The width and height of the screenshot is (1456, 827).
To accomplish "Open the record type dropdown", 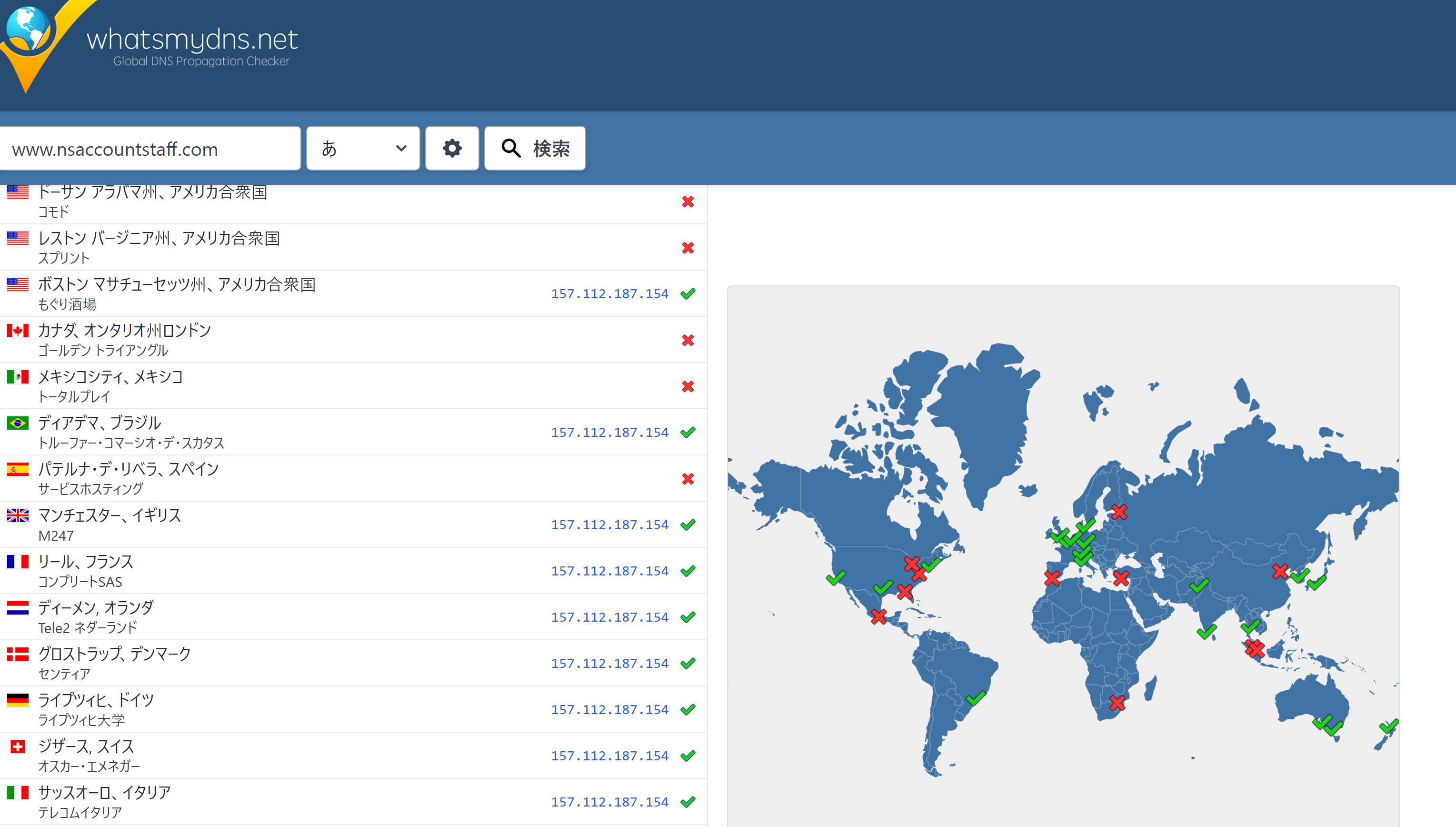I will click(363, 148).
